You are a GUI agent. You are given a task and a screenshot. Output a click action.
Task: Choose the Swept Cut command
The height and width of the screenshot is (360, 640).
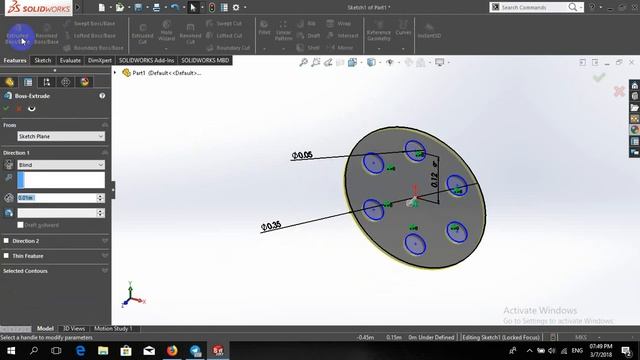pos(224,24)
